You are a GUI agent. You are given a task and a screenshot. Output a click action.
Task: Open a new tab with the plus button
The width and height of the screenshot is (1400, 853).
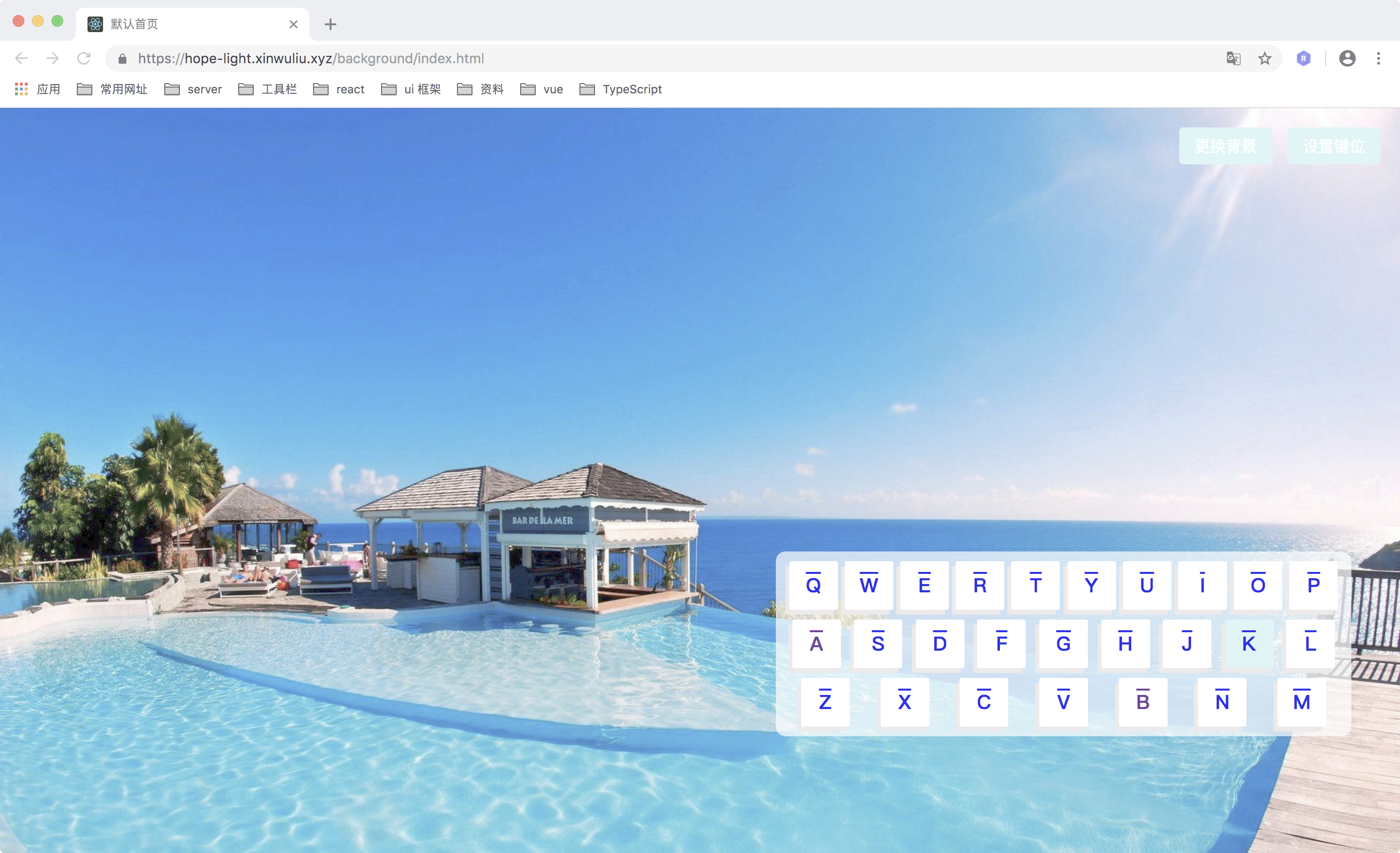click(330, 24)
